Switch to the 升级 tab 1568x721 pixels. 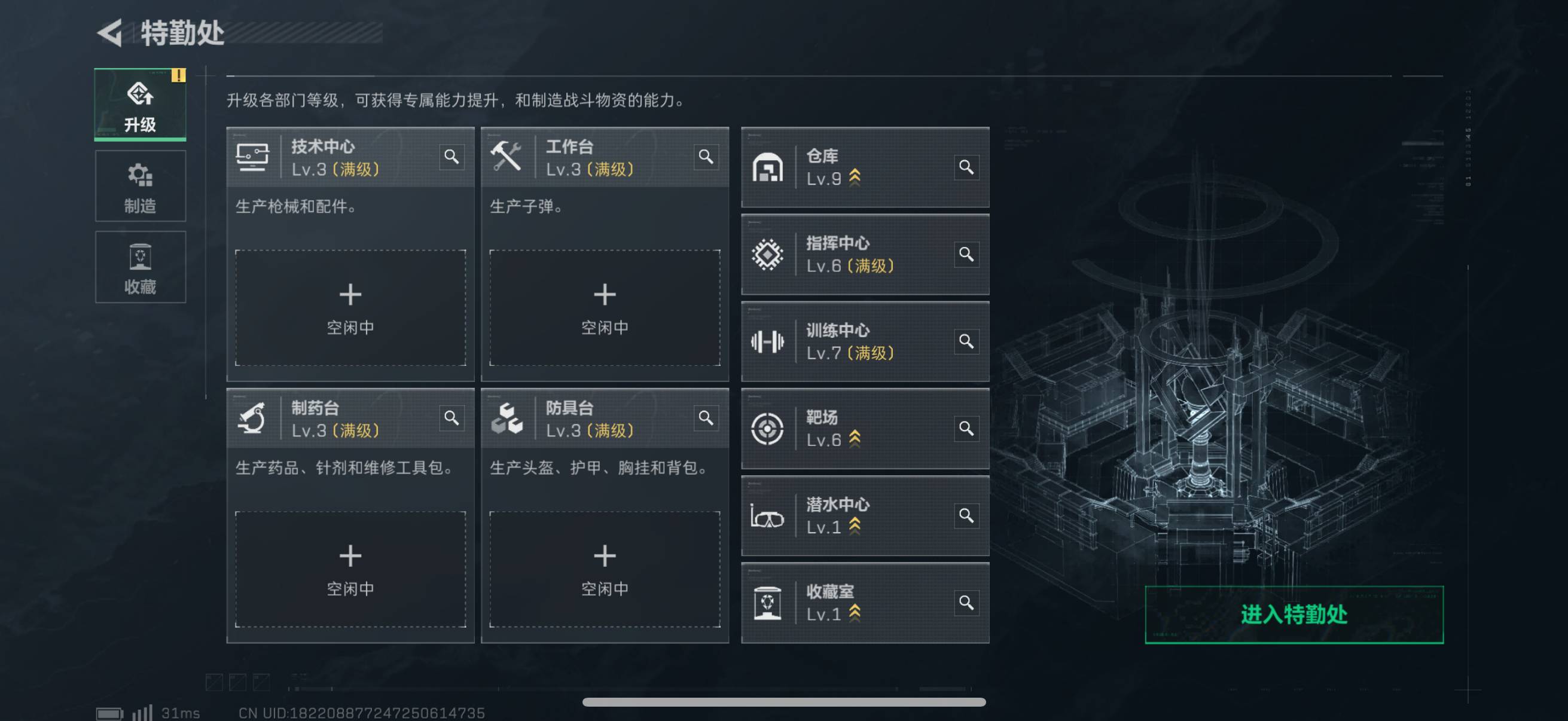(141, 105)
